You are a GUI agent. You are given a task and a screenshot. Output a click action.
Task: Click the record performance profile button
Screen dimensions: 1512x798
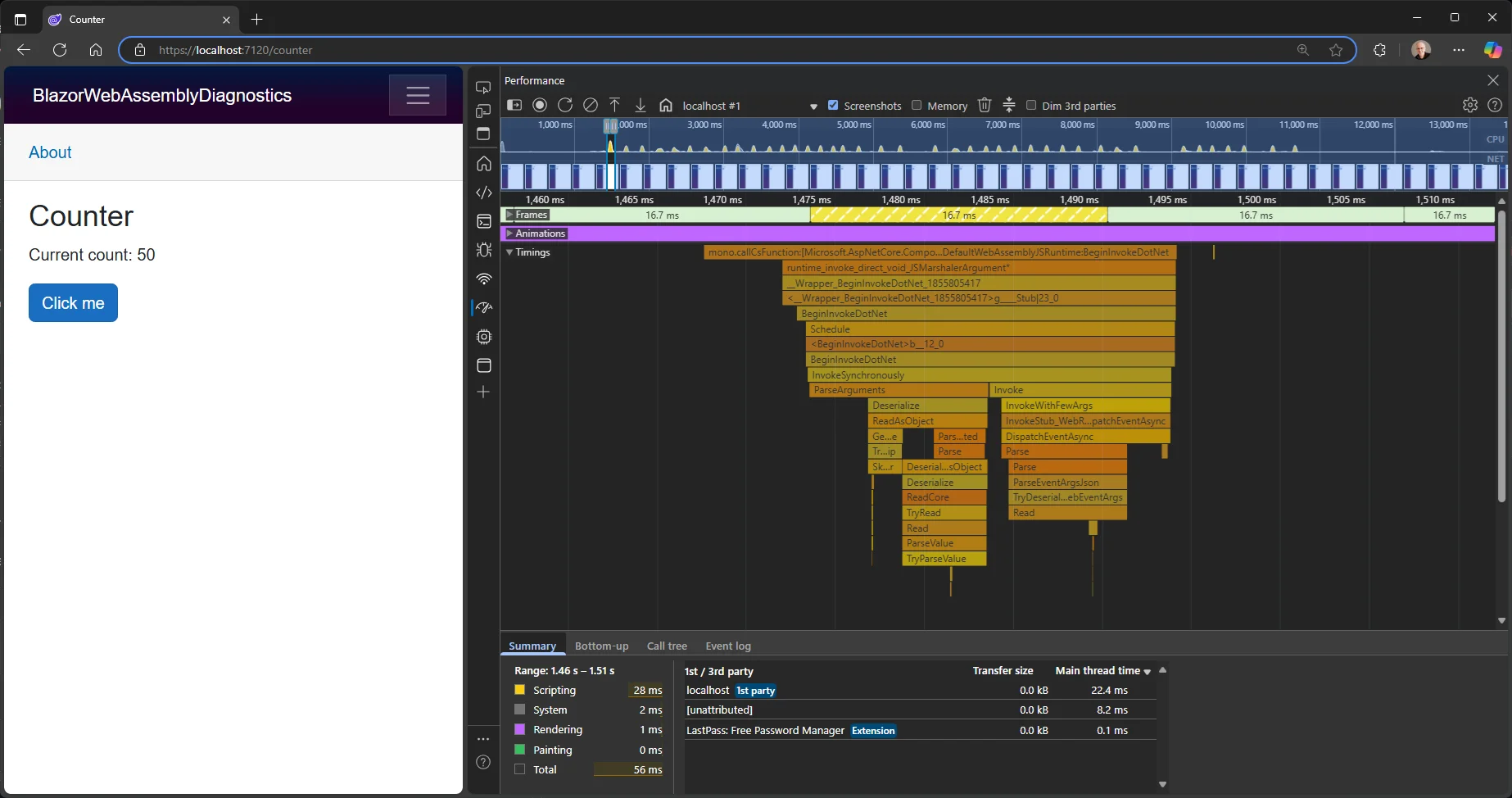(540, 105)
